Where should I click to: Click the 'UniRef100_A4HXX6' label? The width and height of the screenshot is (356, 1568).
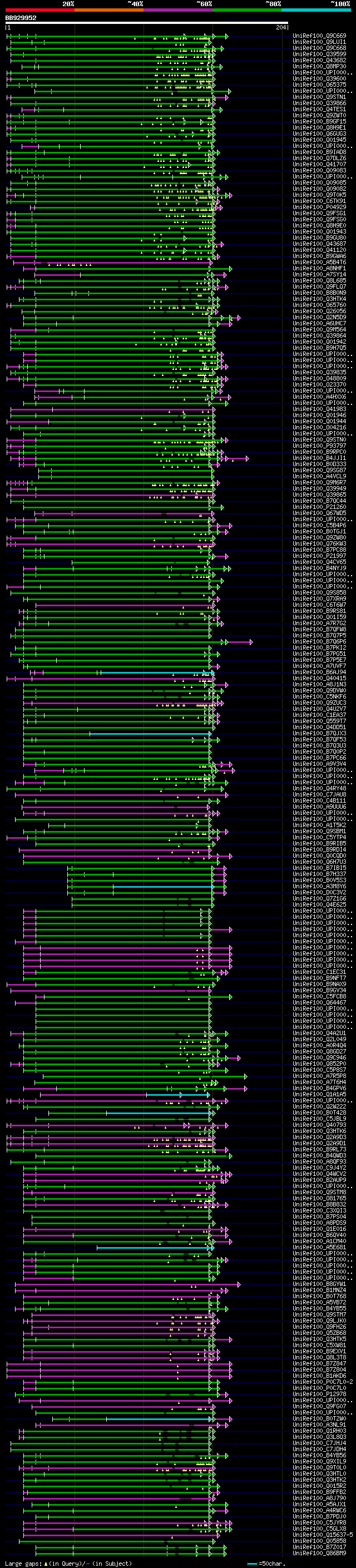[319, 397]
